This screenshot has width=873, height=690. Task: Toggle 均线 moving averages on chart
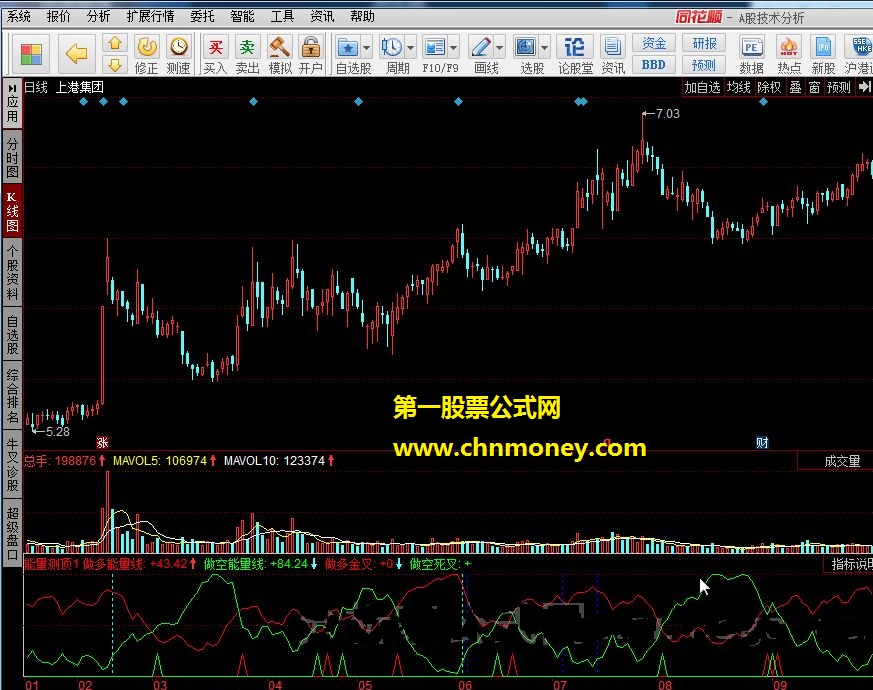tap(739, 87)
